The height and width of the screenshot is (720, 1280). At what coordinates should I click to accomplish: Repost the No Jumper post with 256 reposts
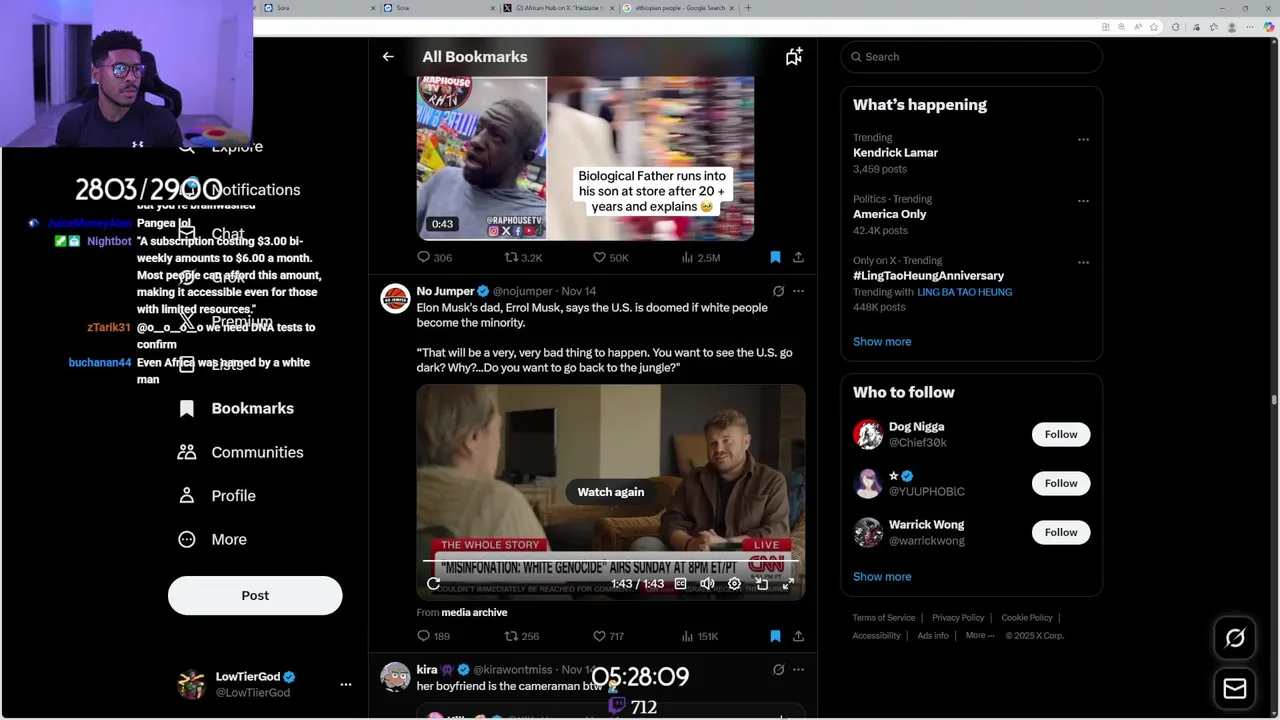(521, 636)
